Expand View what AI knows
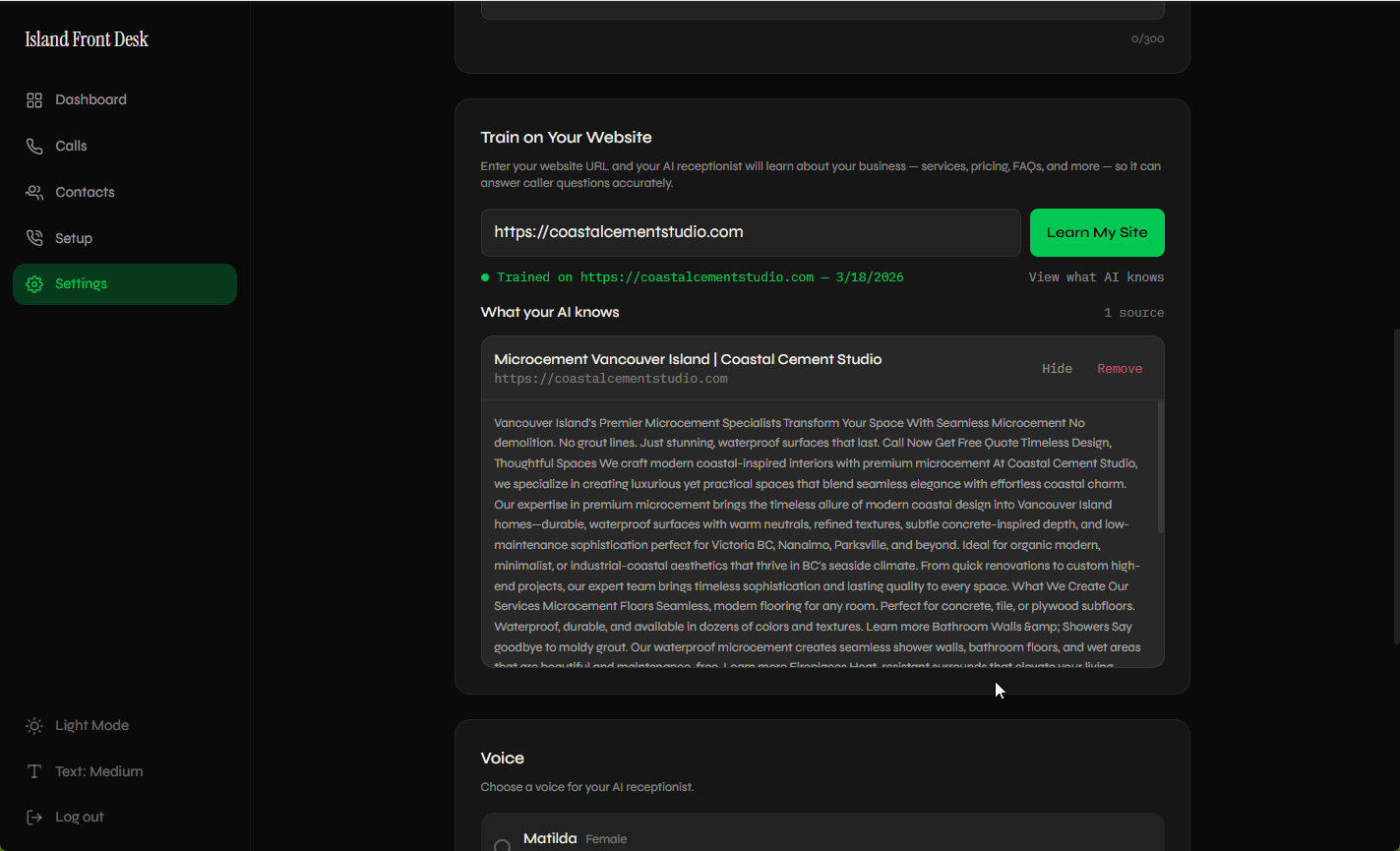 (1095, 276)
